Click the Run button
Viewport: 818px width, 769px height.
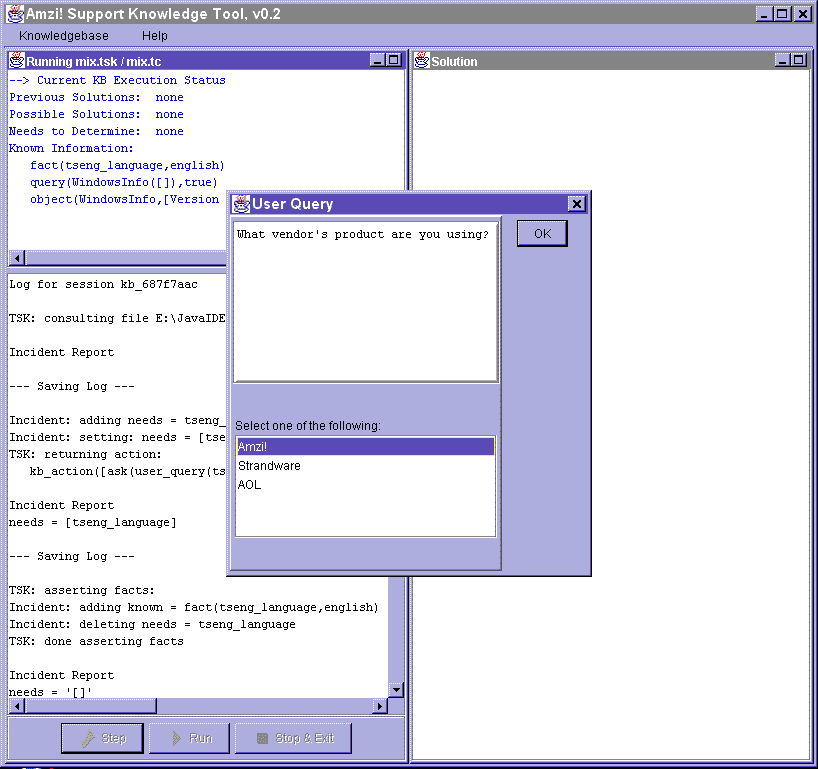click(x=189, y=738)
